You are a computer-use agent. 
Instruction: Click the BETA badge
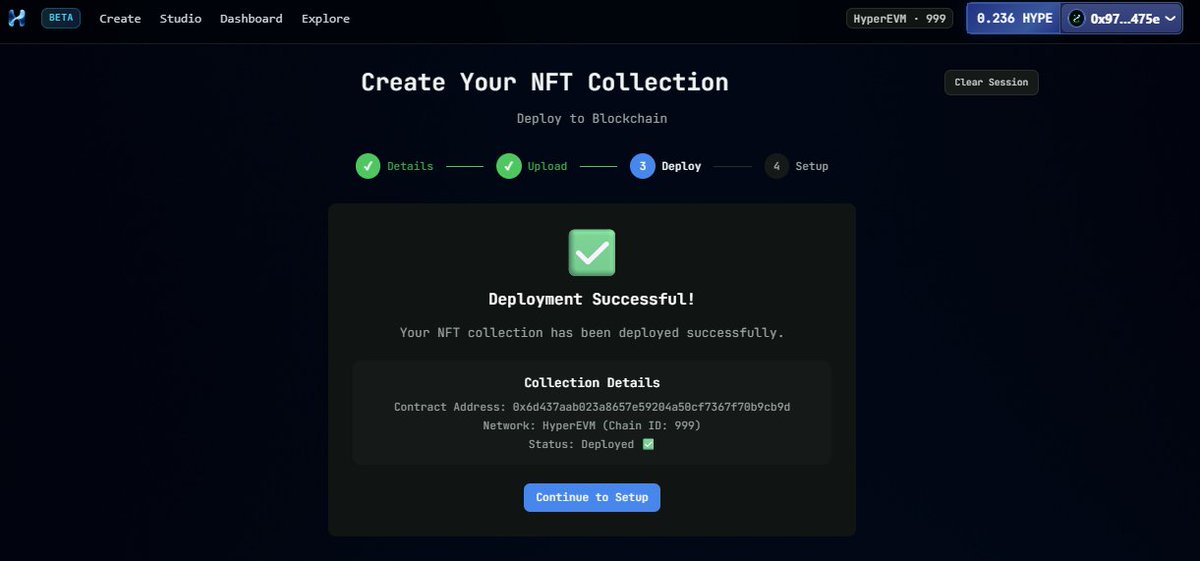[x=60, y=18]
